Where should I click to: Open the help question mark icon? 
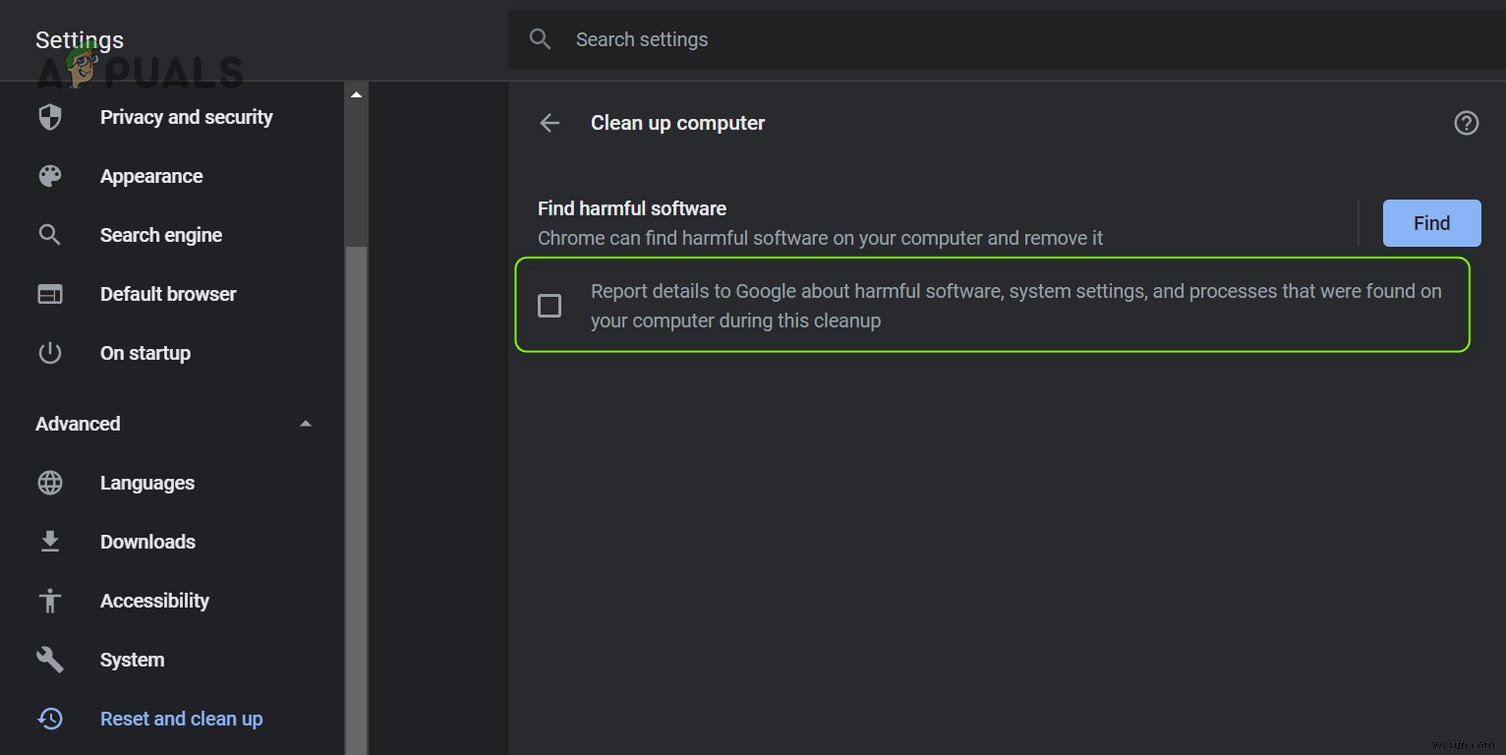pos(1466,122)
